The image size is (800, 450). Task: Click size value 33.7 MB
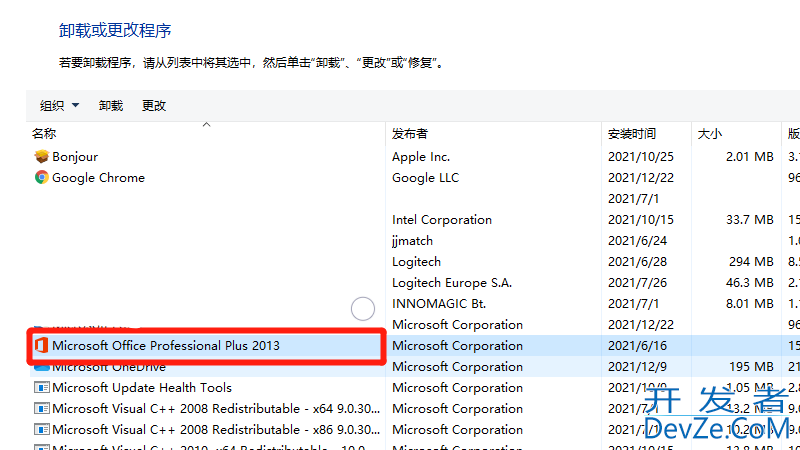[x=749, y=219]
